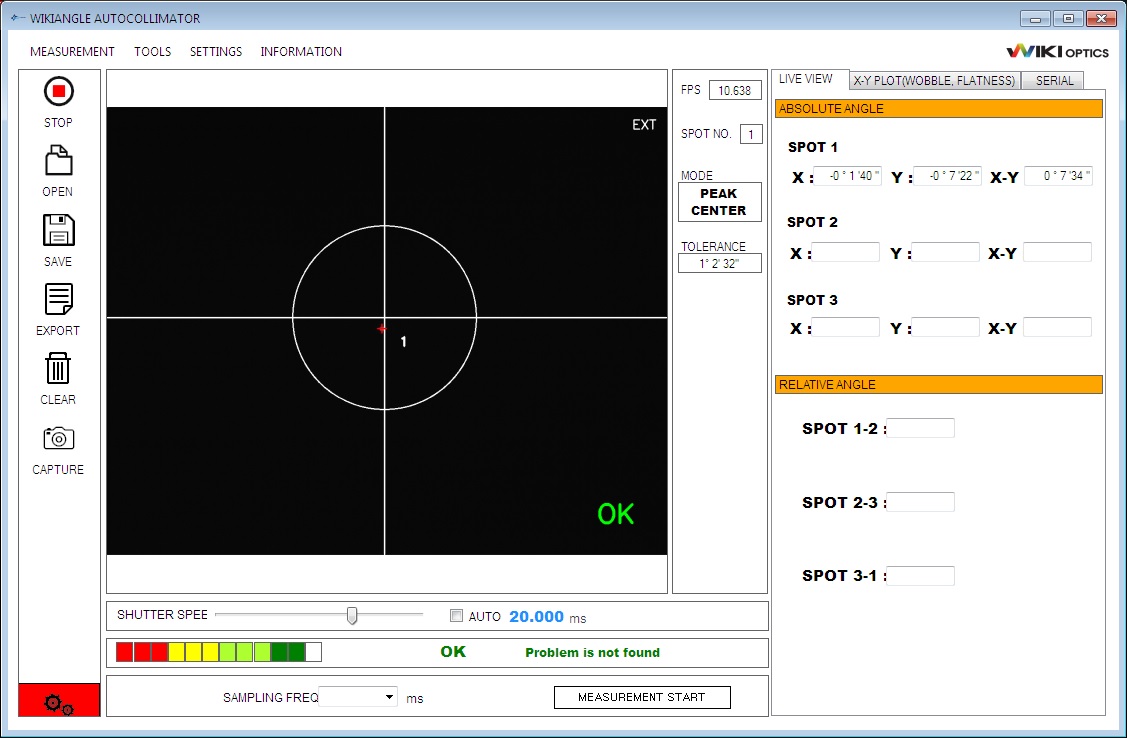
Task: Open the MEASUREMENT menu
Action: [x=72, y=52]
